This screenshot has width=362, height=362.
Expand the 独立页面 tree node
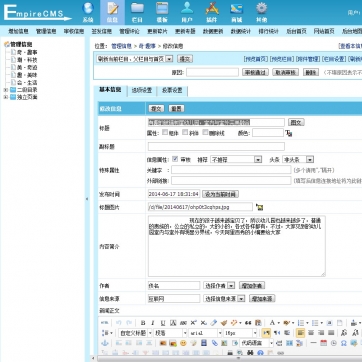pos(5,97)
